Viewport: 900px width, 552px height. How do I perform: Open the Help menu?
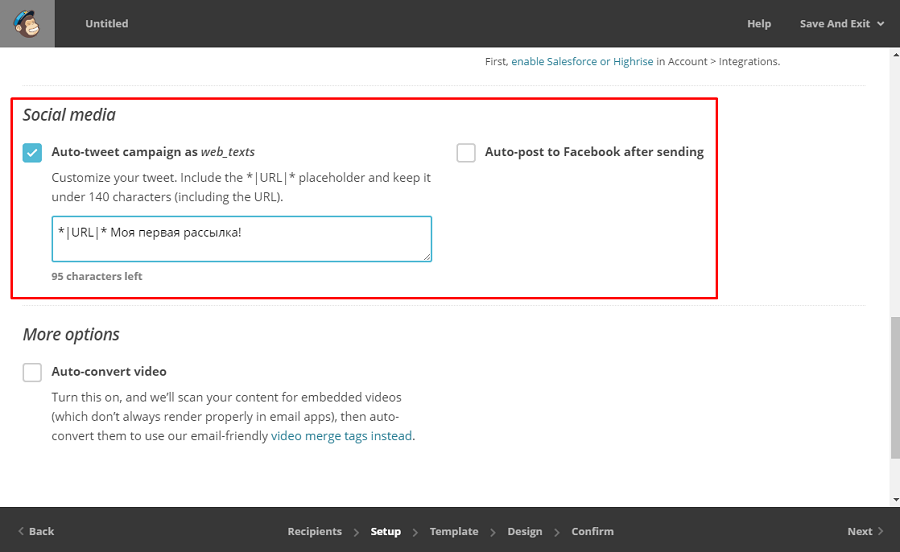tap(759, 24)
